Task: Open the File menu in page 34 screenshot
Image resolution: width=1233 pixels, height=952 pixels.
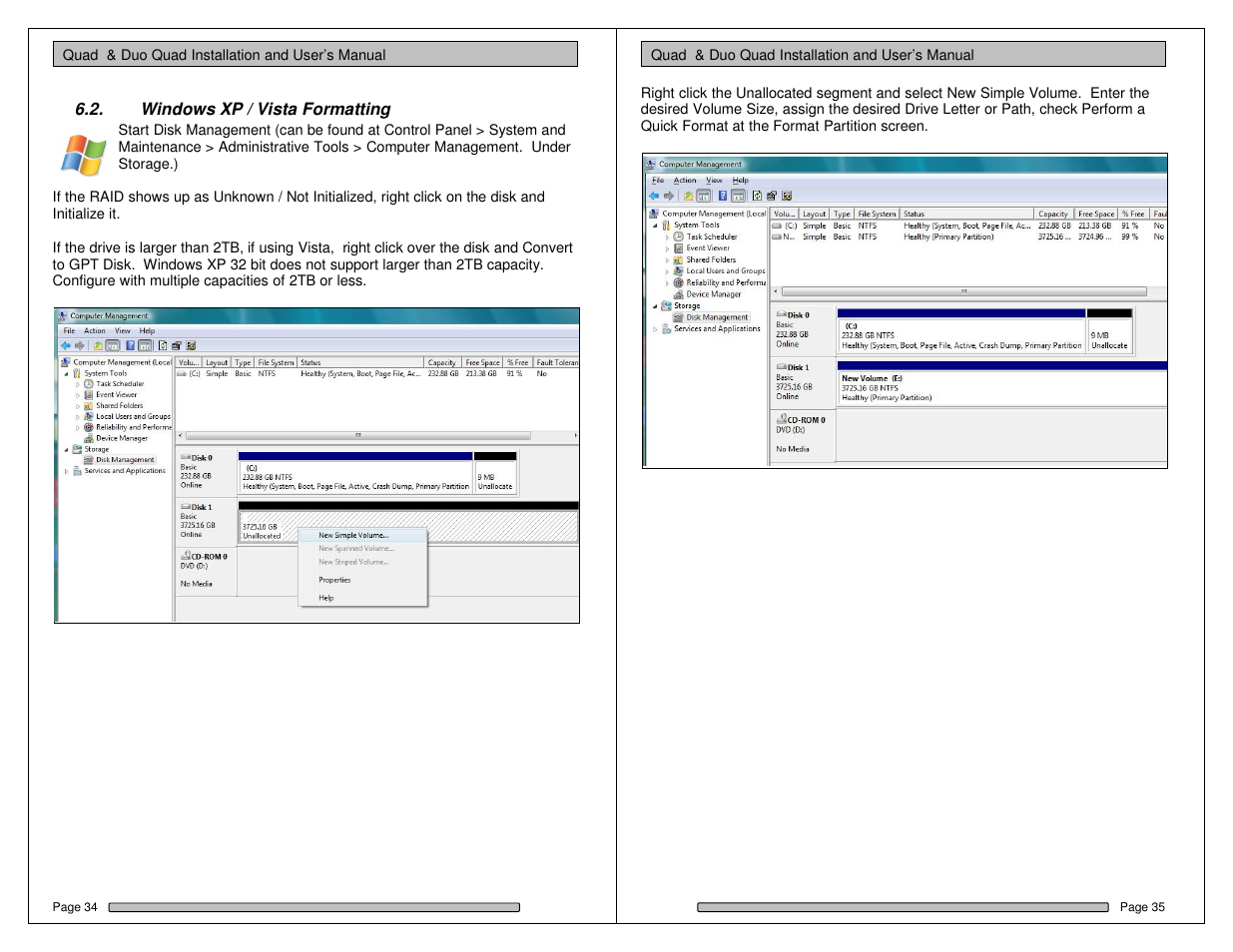Action: click(x=69, y=330)
